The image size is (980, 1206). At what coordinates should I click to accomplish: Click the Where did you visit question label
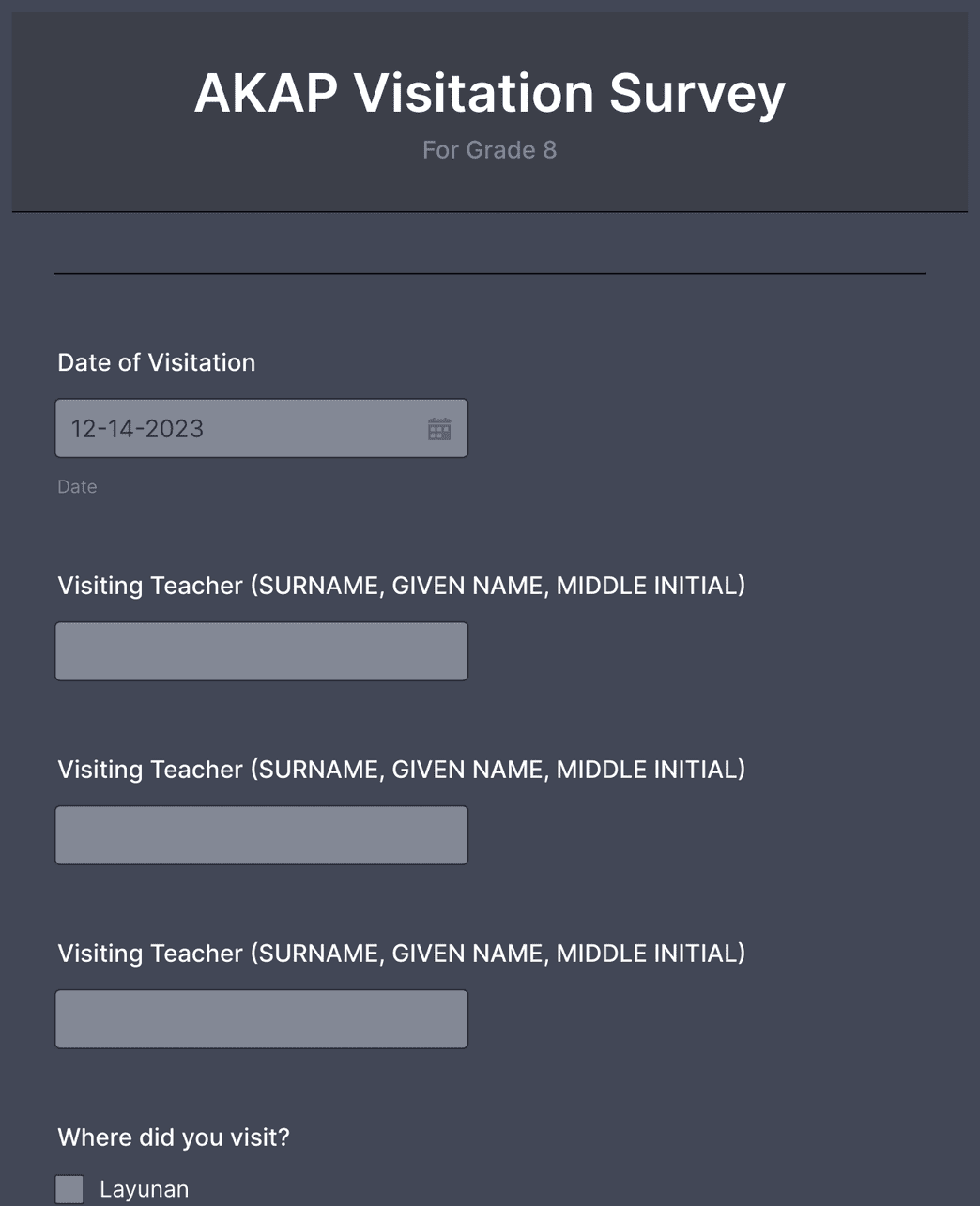tap(175, 1137)
